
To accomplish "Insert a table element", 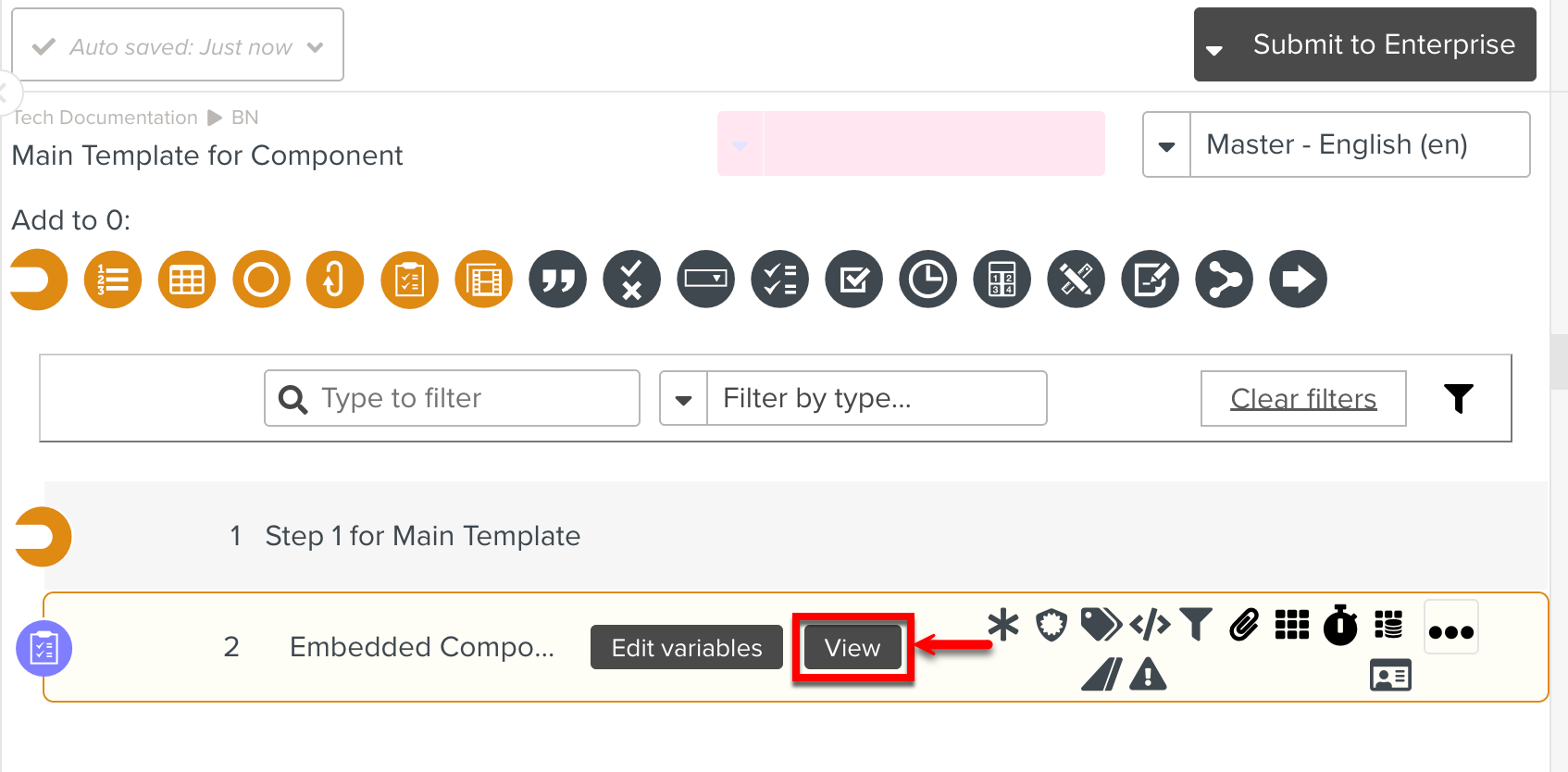I will [186, 279].
